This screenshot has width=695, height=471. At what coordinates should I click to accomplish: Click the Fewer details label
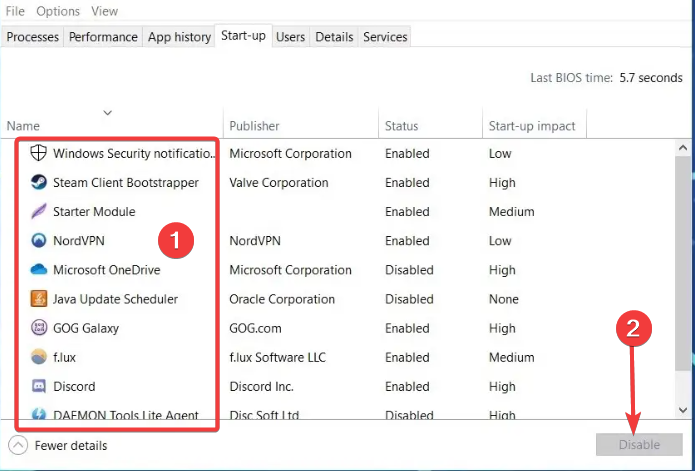[71, 446]
